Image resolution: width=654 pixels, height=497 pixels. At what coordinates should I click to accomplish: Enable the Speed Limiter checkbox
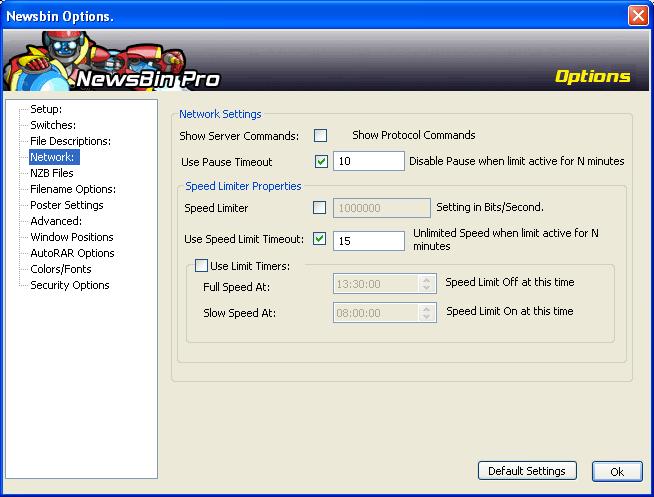point(320,208)
